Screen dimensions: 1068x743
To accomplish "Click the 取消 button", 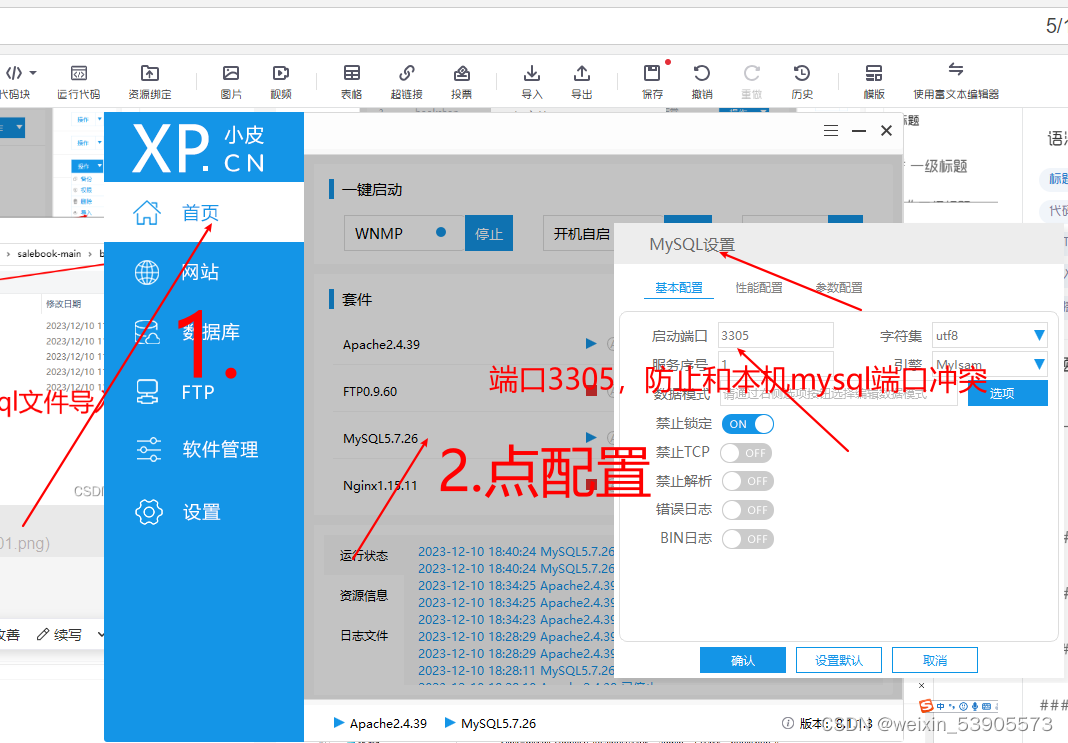I will [x=934, y=660].
